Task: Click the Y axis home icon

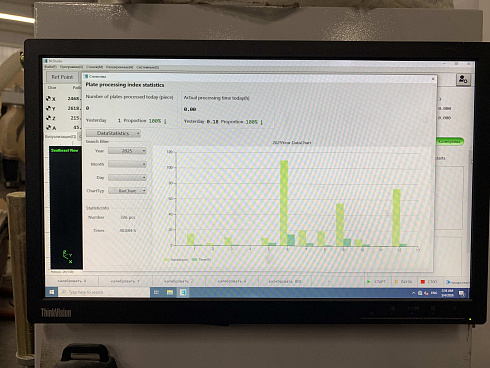Action: coord(48,108)
